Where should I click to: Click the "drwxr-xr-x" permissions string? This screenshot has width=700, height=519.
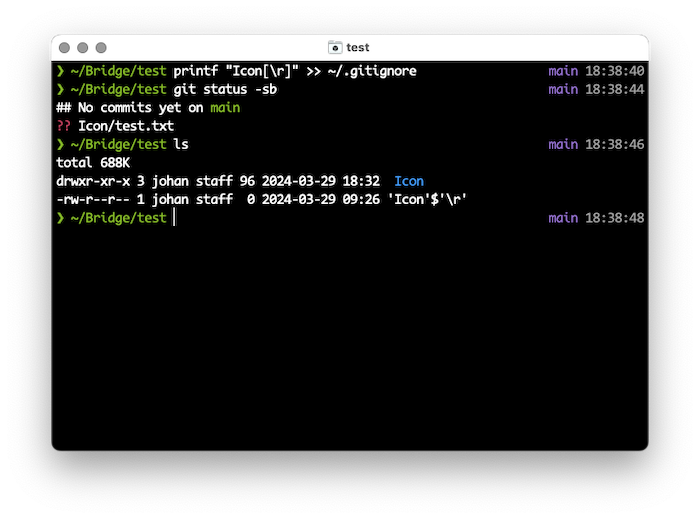click(93, 181)
